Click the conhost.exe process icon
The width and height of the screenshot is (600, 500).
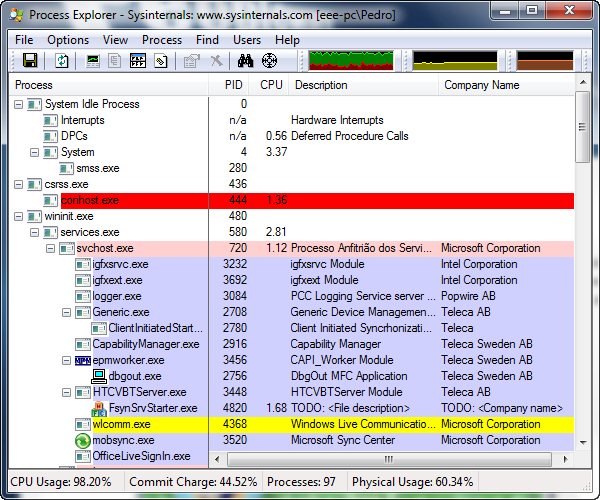pyautogui.click(x=51, y=200)
